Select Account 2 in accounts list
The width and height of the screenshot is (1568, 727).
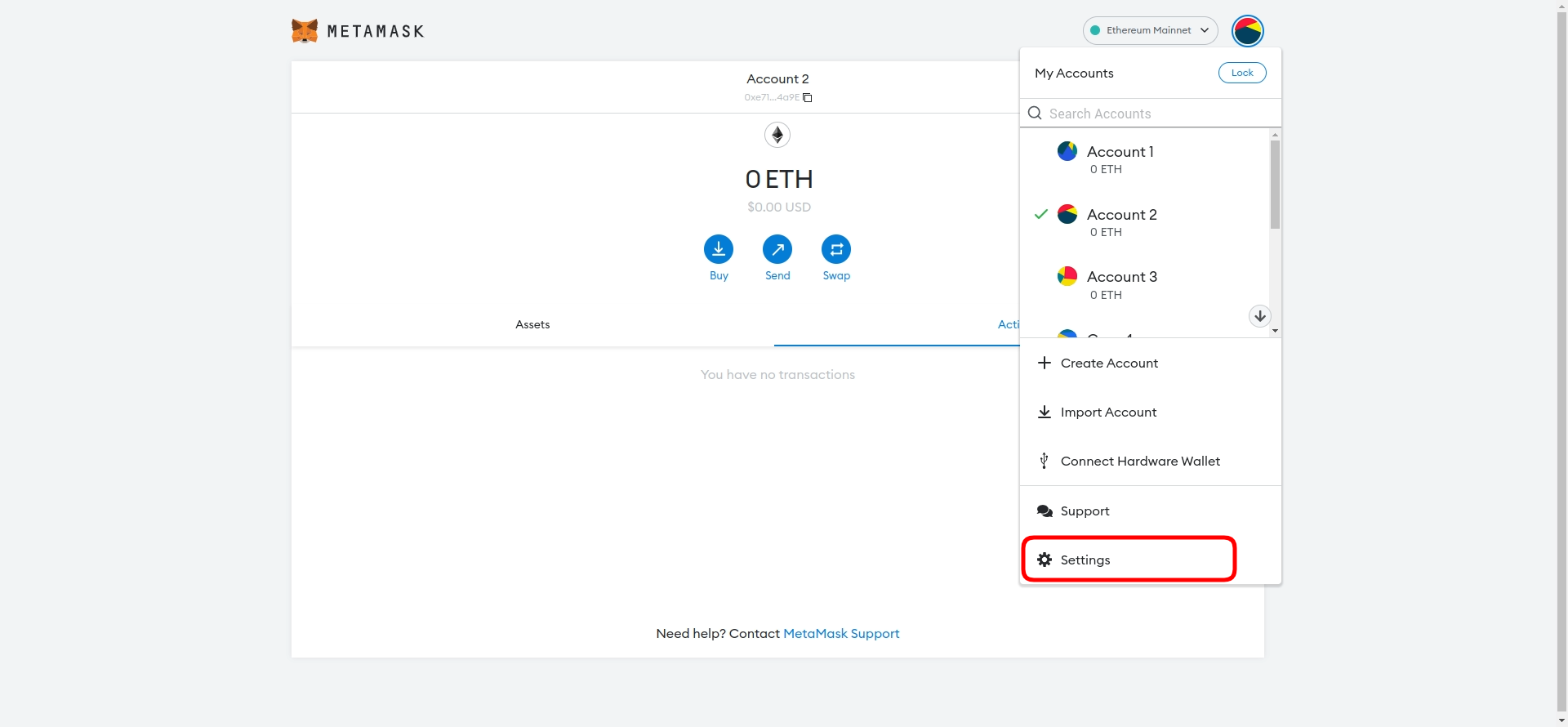pyautogui.click(x=1144, y=222)
